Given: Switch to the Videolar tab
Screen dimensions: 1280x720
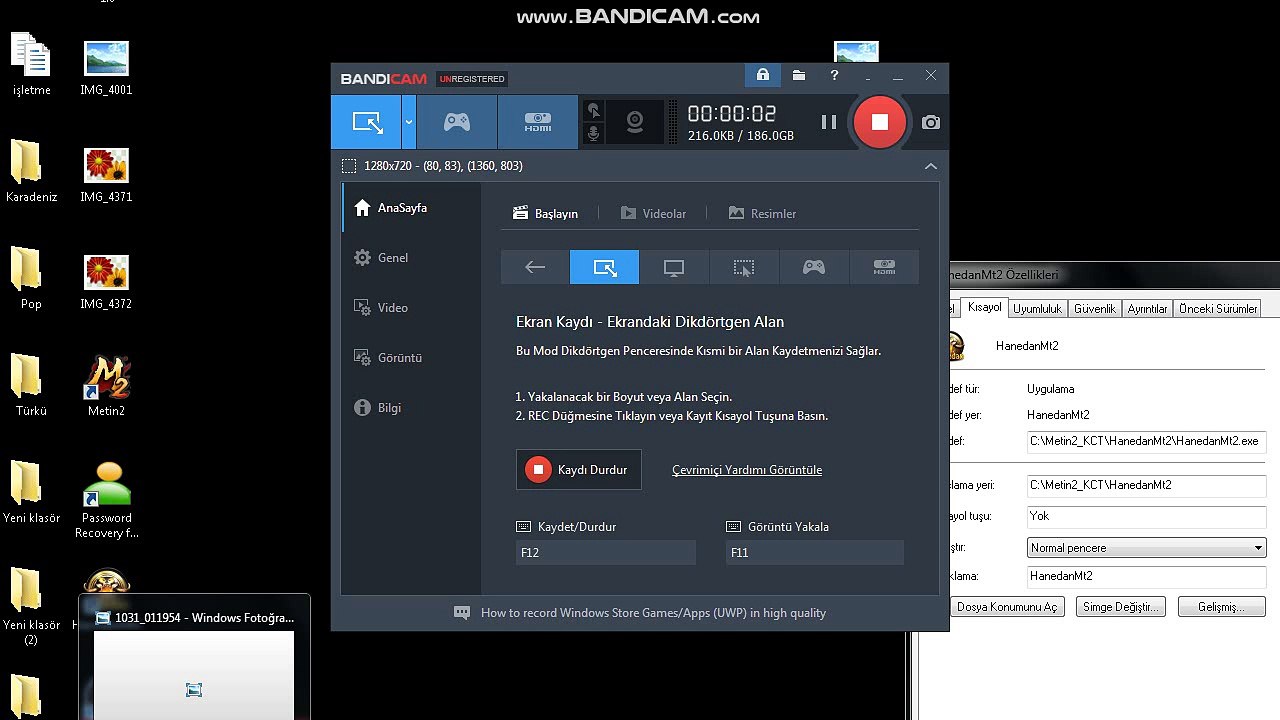Looking at the screenshot, I should pyautogui.click(x=653, y=214).
